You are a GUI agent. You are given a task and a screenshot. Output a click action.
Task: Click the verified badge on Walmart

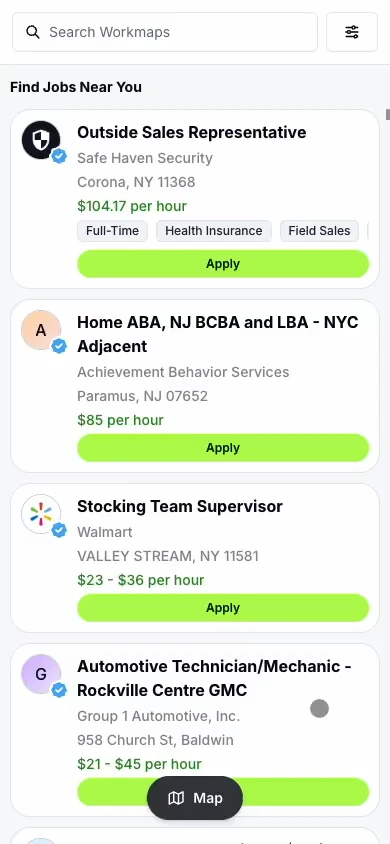[59, 531]
